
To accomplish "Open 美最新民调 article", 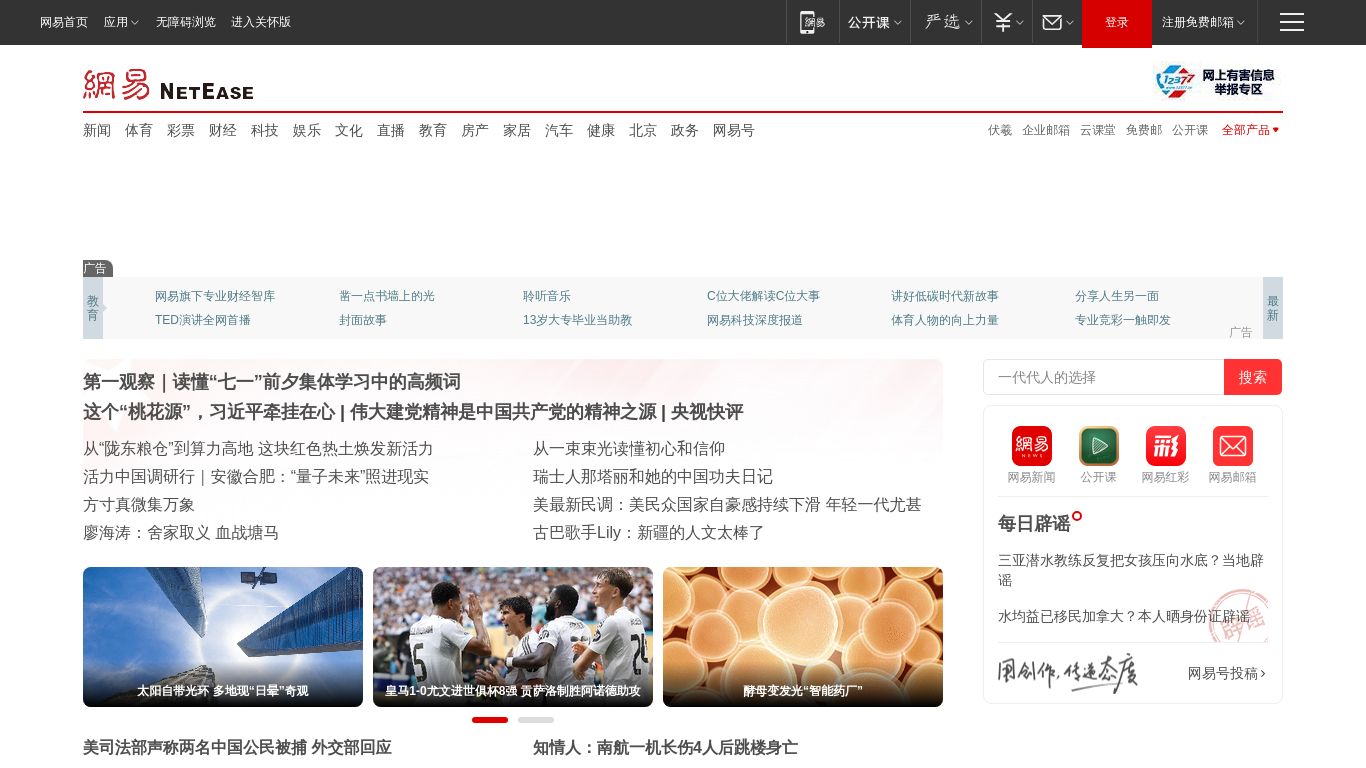I will pos(727,505).
